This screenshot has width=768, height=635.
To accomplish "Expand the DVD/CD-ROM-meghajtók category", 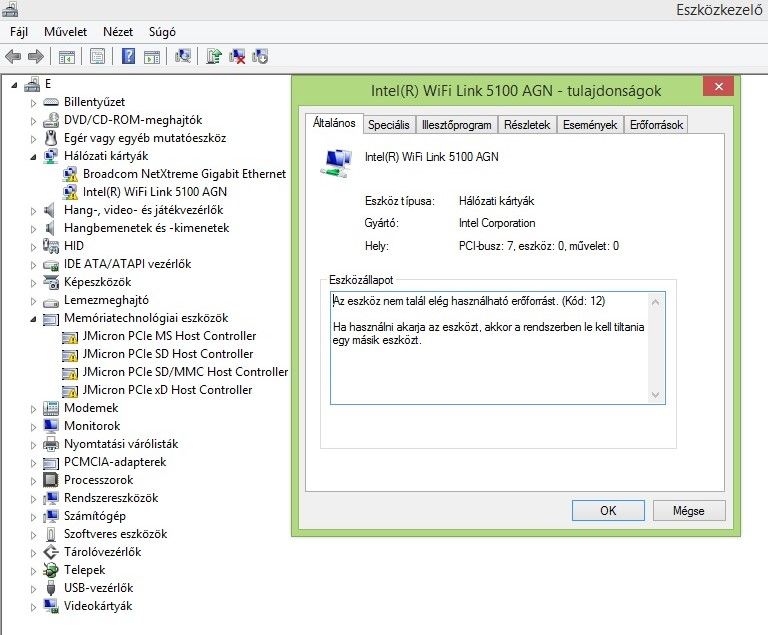I will point(33,121).
